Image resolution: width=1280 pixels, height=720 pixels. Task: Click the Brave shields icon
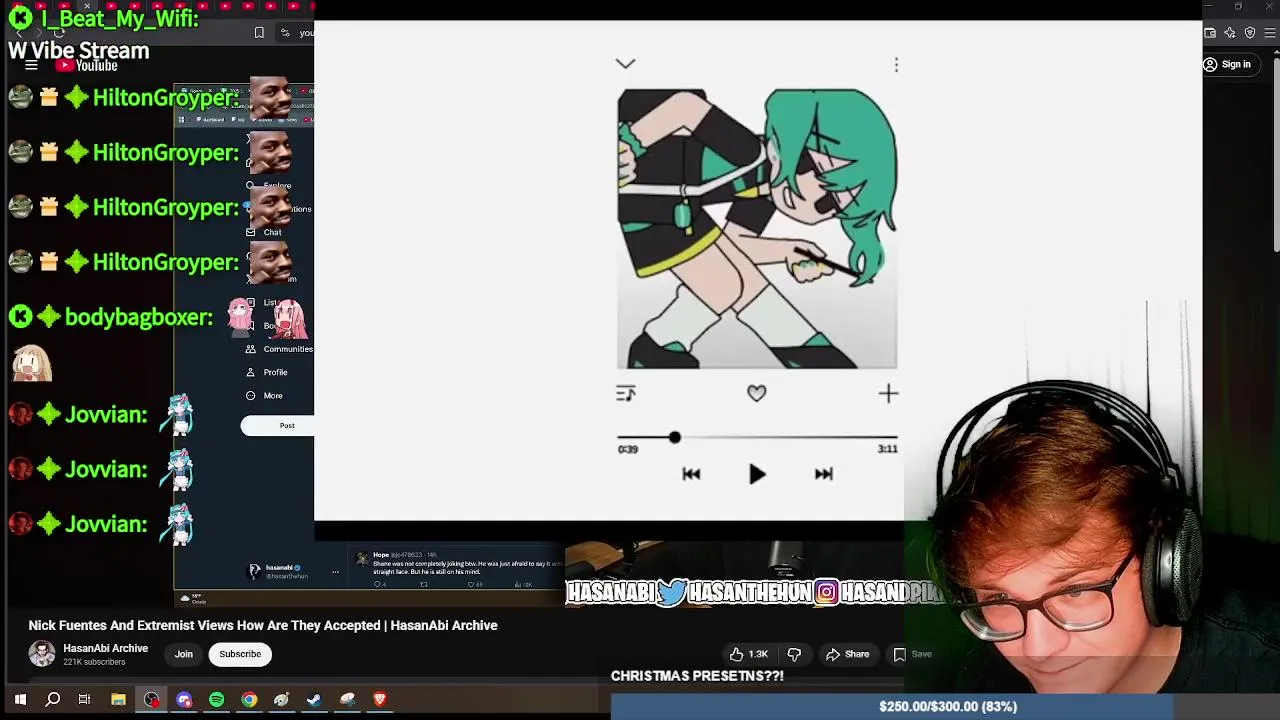(1250, 33)
